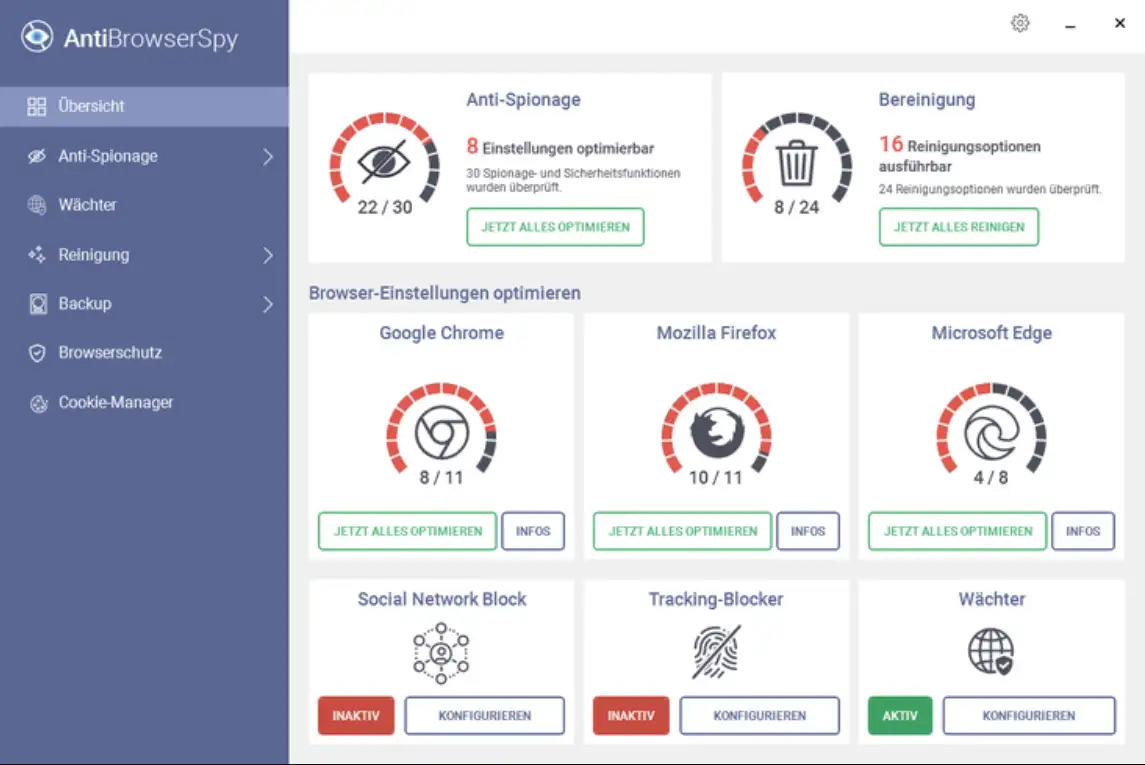Click the Microsoft Edge gauge icon
This screenshot has height=765, width=1145.
991,432
